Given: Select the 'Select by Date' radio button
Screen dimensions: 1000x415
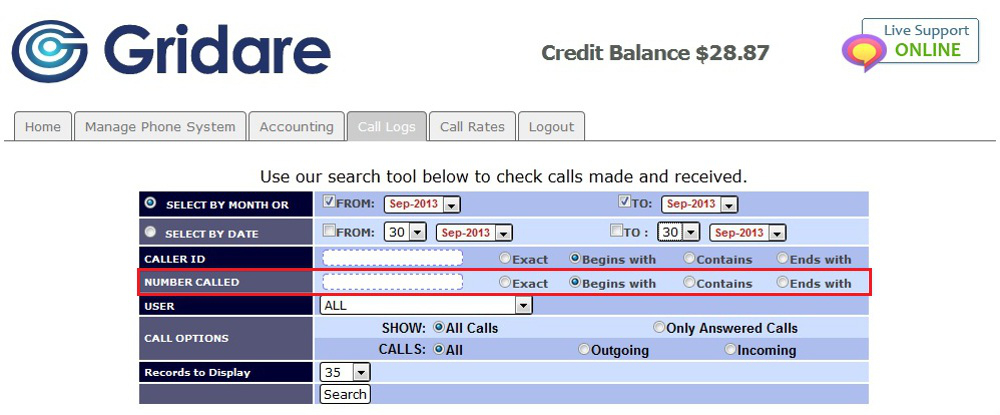Looking at the screenshot, I should pos(151,232).
